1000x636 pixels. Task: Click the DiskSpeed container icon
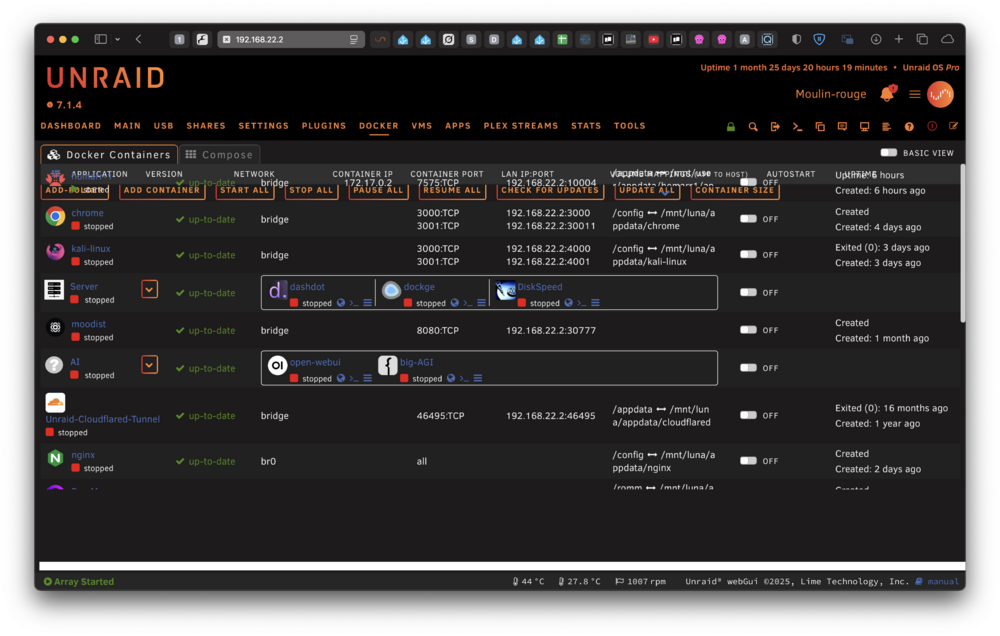tap(505, 291)
